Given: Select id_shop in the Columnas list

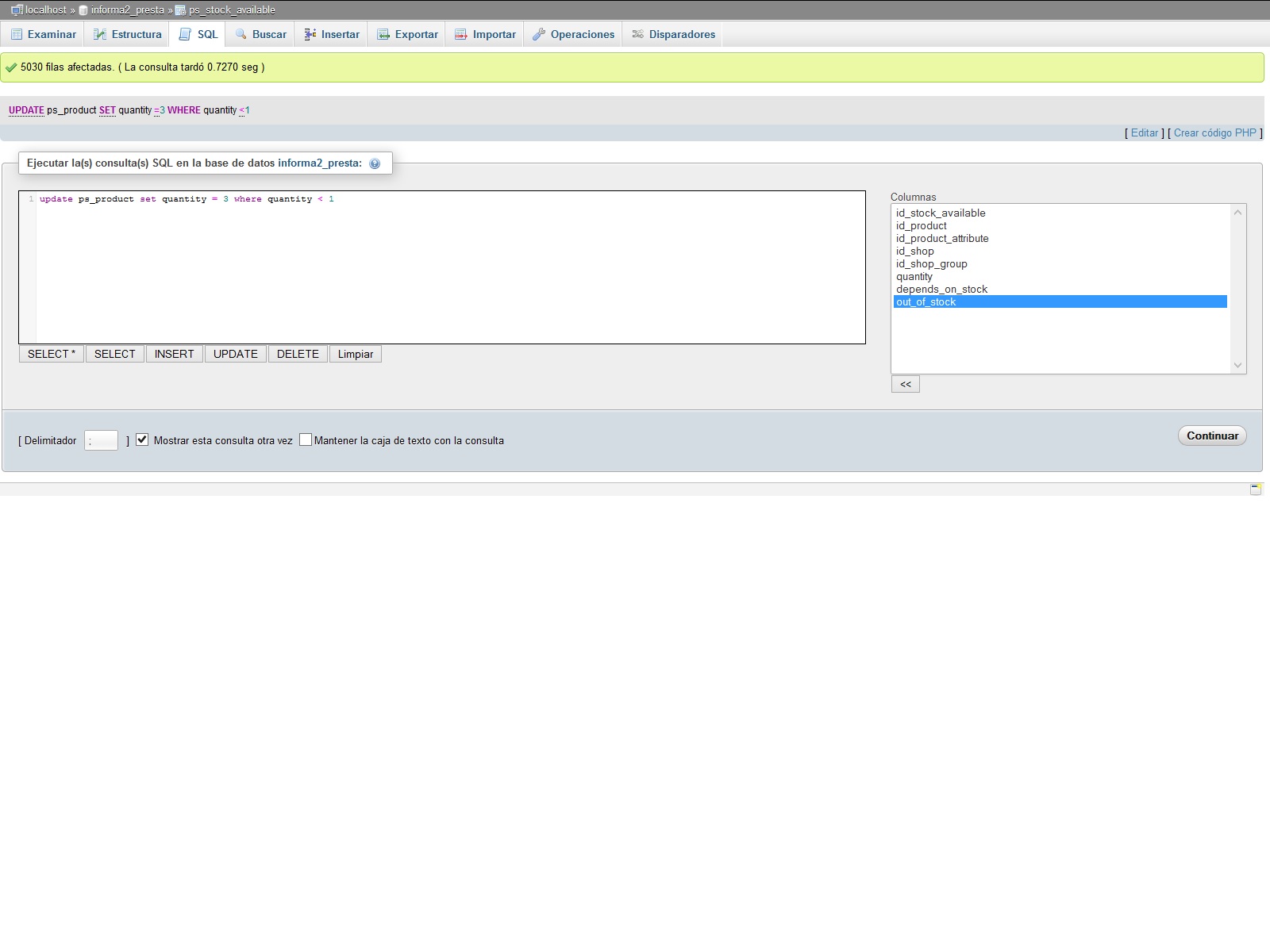Looking at the screenshot, I should point(1060,251).
